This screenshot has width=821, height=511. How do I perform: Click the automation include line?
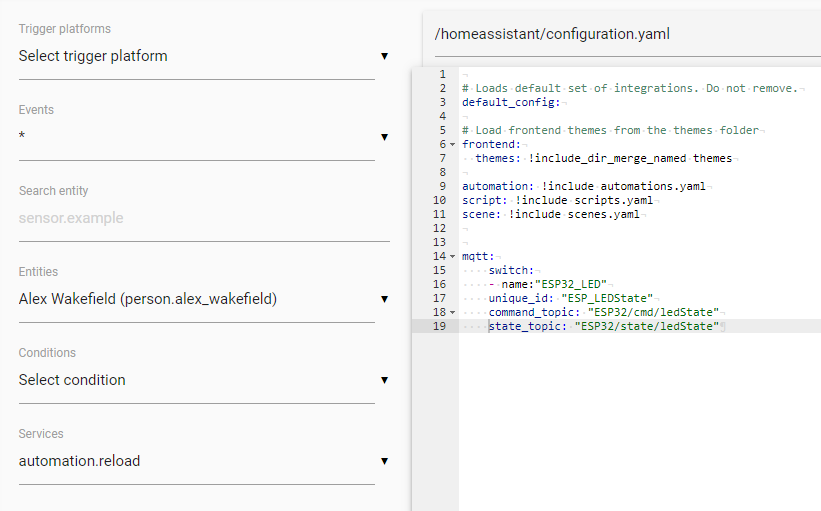584,186
